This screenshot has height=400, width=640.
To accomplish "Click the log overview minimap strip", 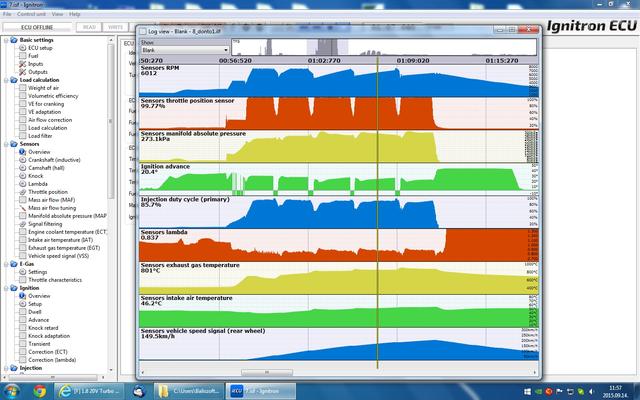I will (384, 47).
